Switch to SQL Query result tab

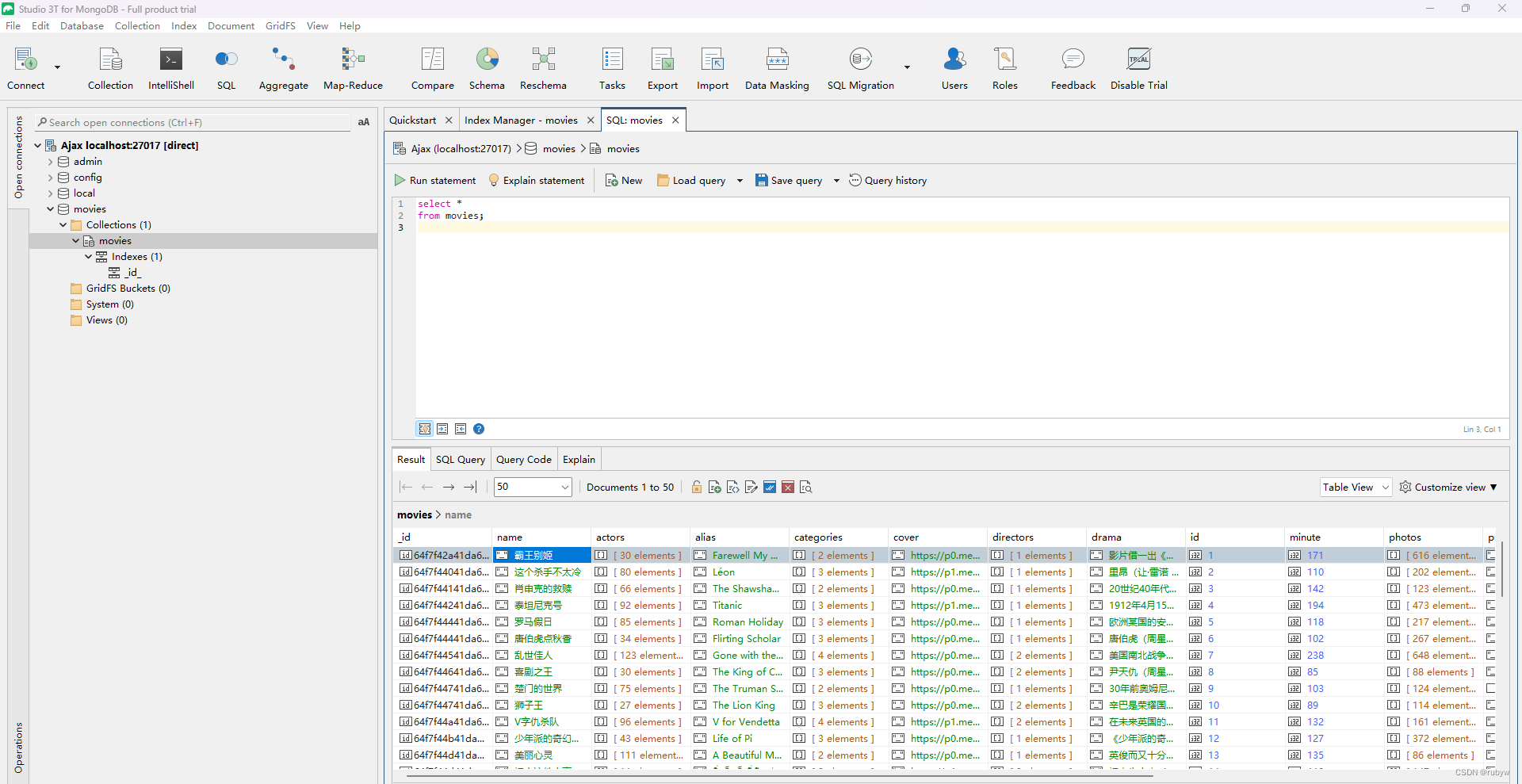460,459
